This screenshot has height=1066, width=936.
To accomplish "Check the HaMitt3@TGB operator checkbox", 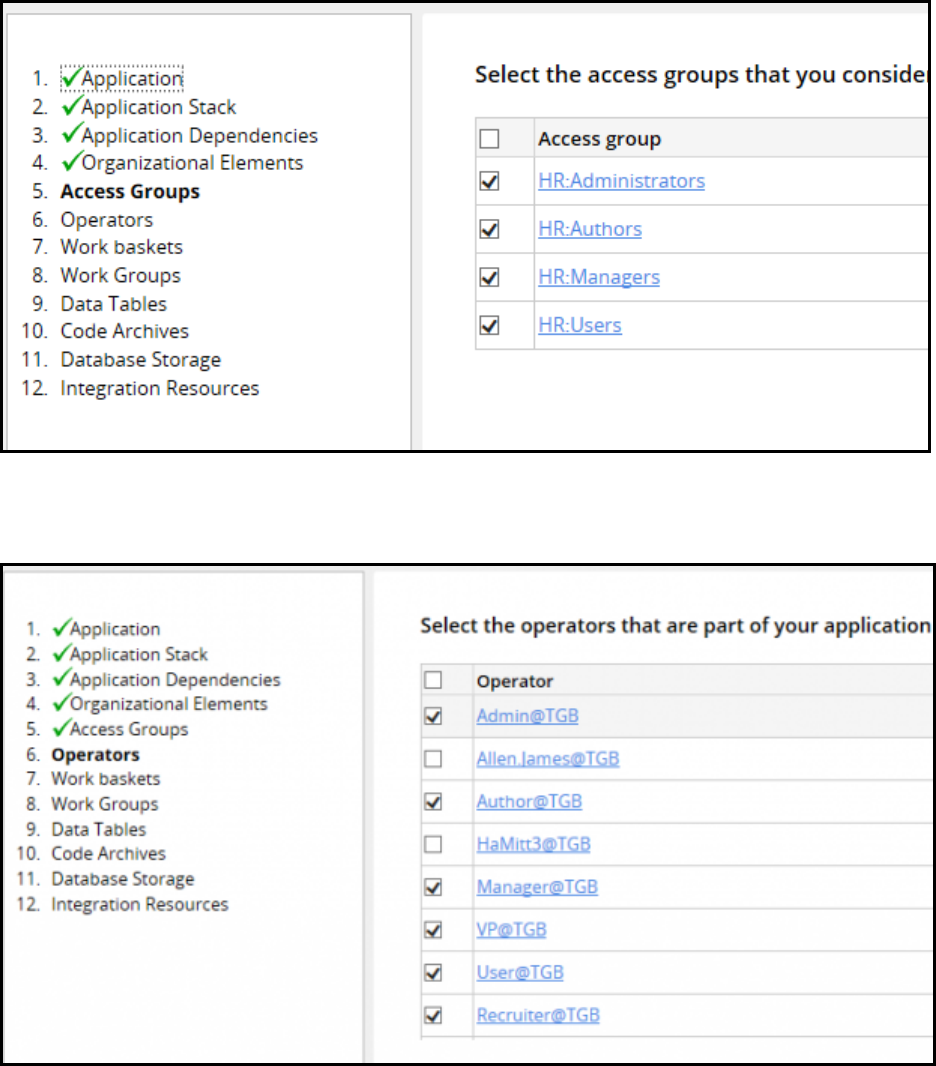I will click(433, 845).
